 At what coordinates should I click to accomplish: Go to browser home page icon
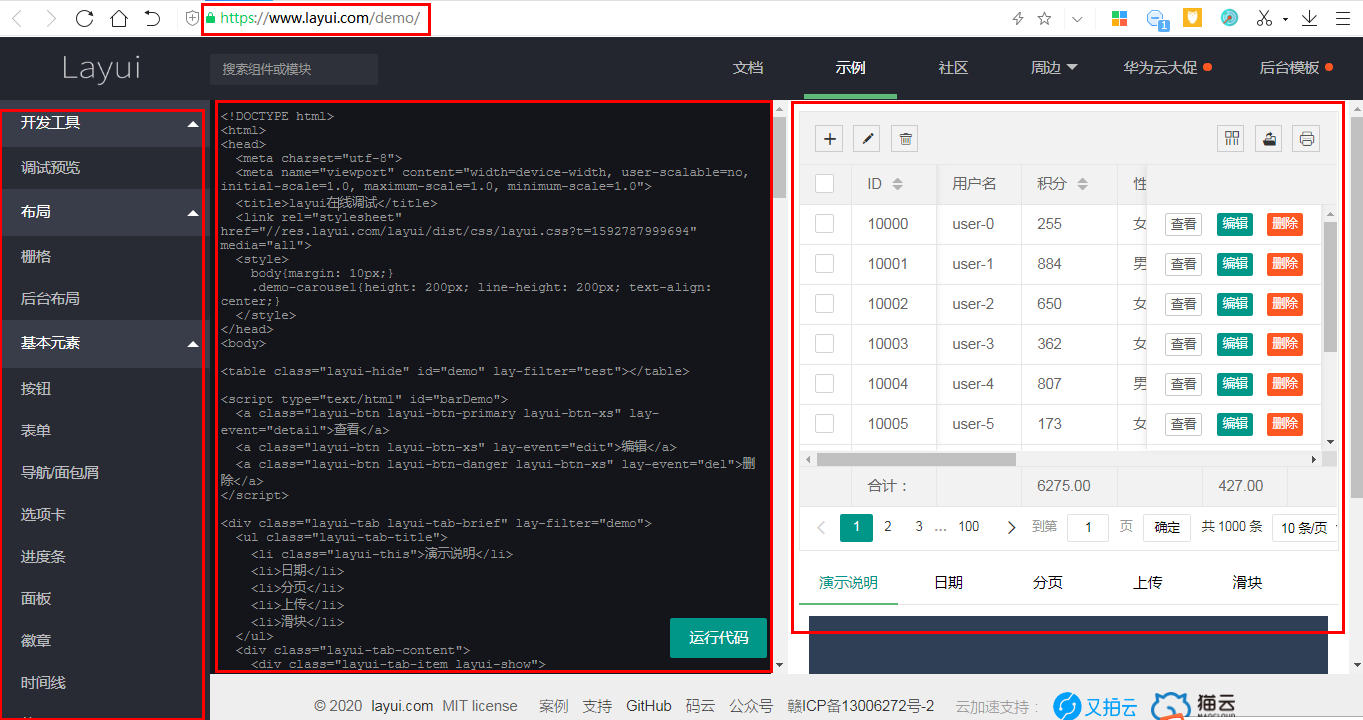point(118,18)
